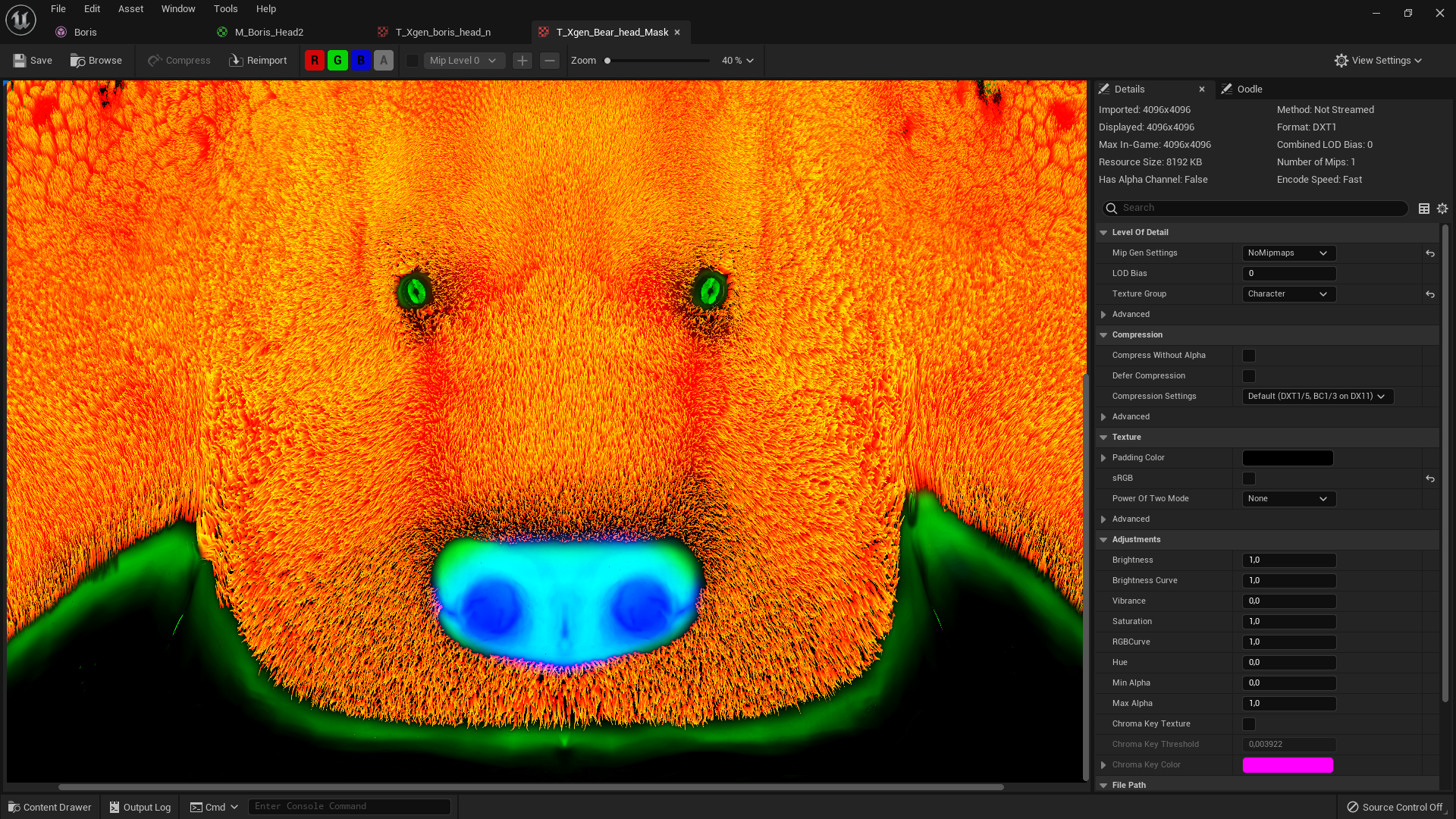
Task: Toggle the Defer Compression checkbox
Action: (1249, 375)
